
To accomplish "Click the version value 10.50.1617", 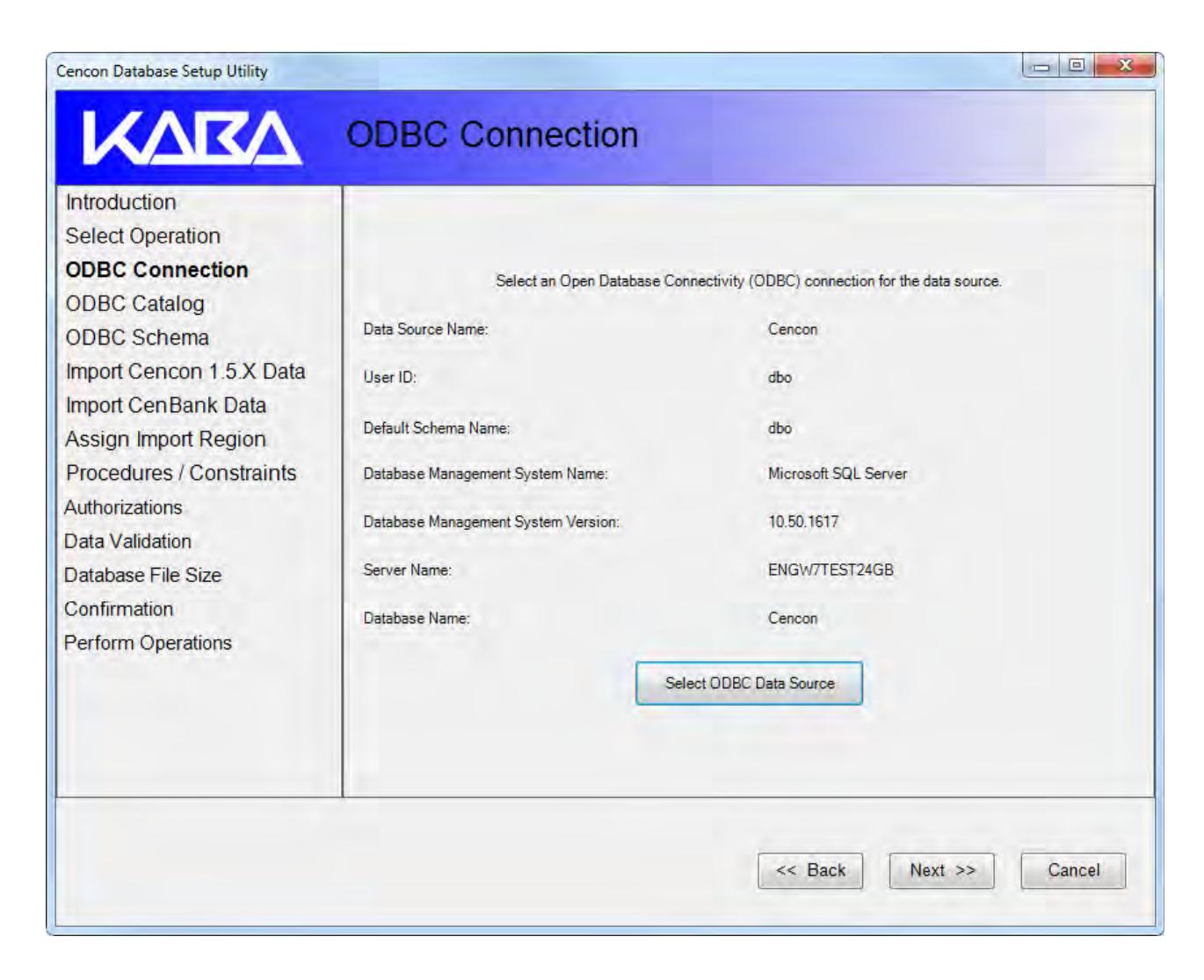I will click(803, 522).
